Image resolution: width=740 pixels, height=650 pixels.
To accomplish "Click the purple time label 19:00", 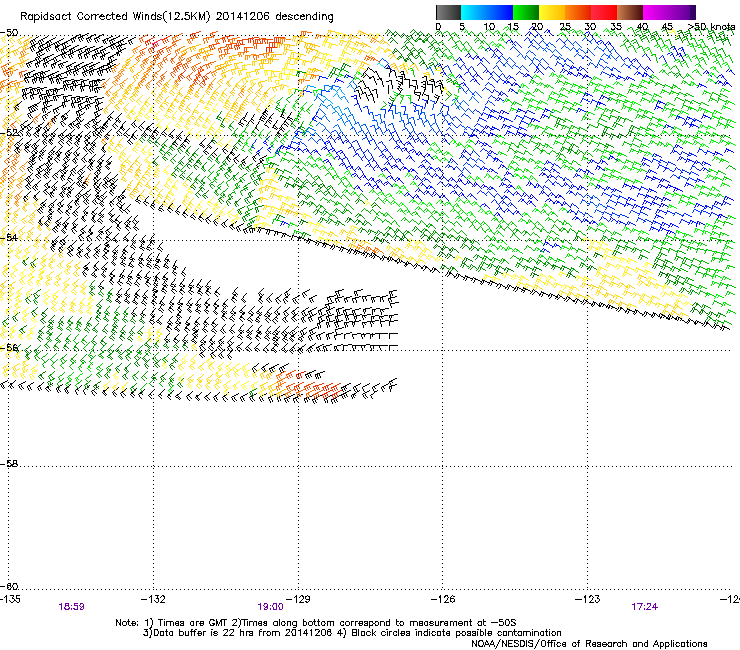I will click(x=270, y=607).
